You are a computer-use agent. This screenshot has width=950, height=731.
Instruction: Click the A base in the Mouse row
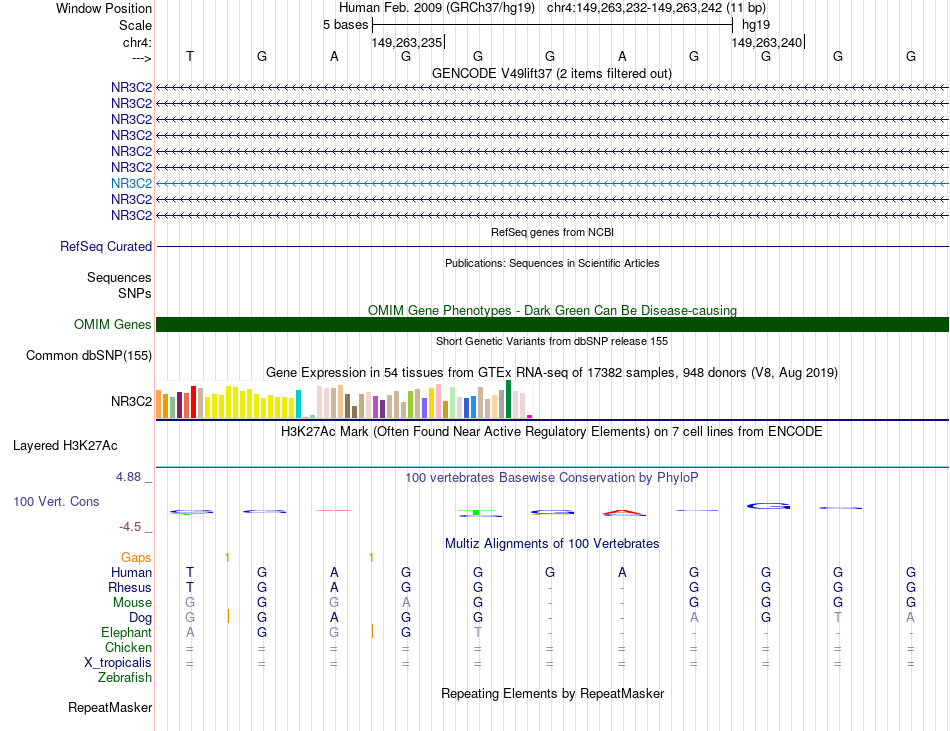click(x=406, y=602)
